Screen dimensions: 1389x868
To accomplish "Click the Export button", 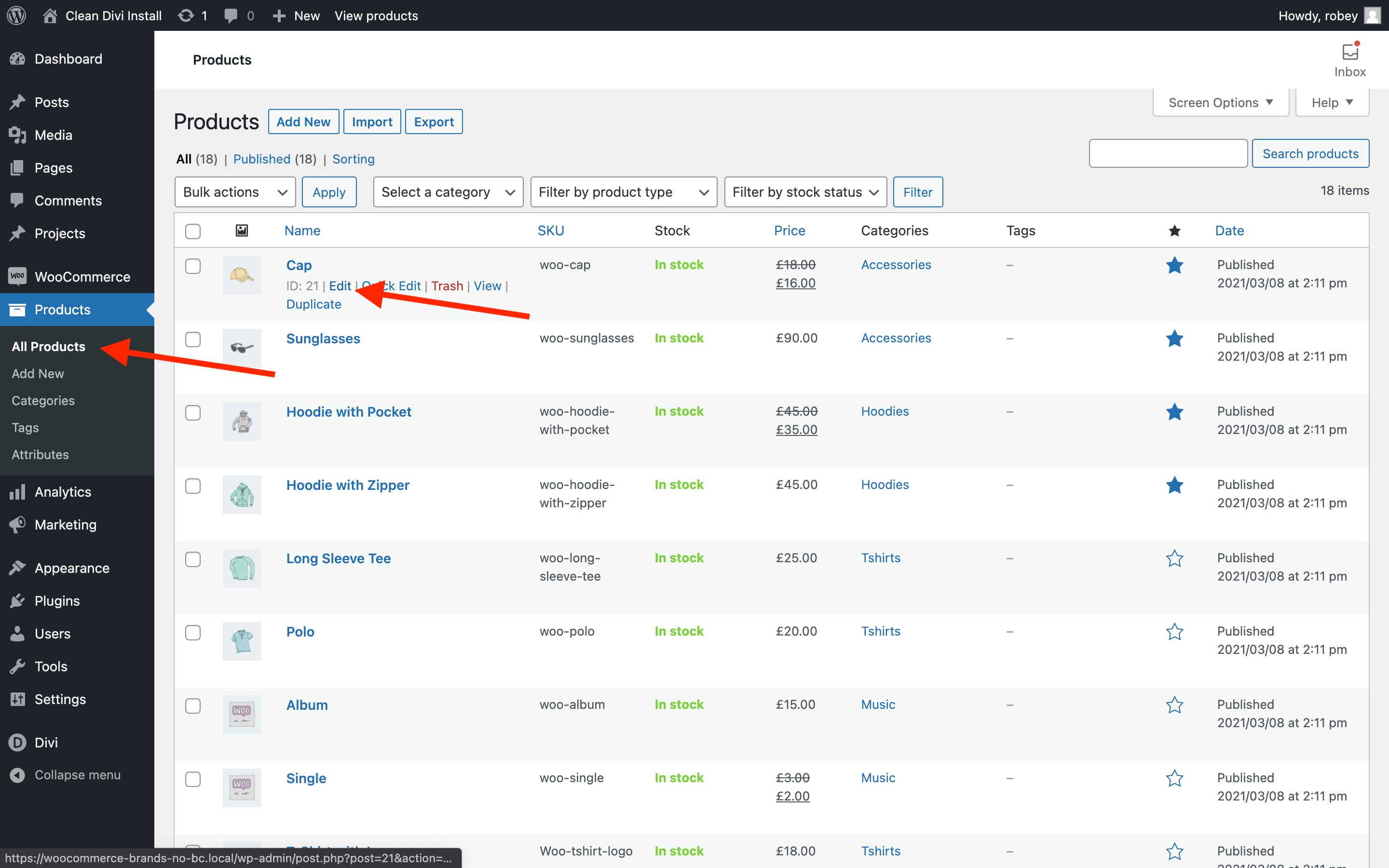I will pyautogui.click(x=434, y=122).
